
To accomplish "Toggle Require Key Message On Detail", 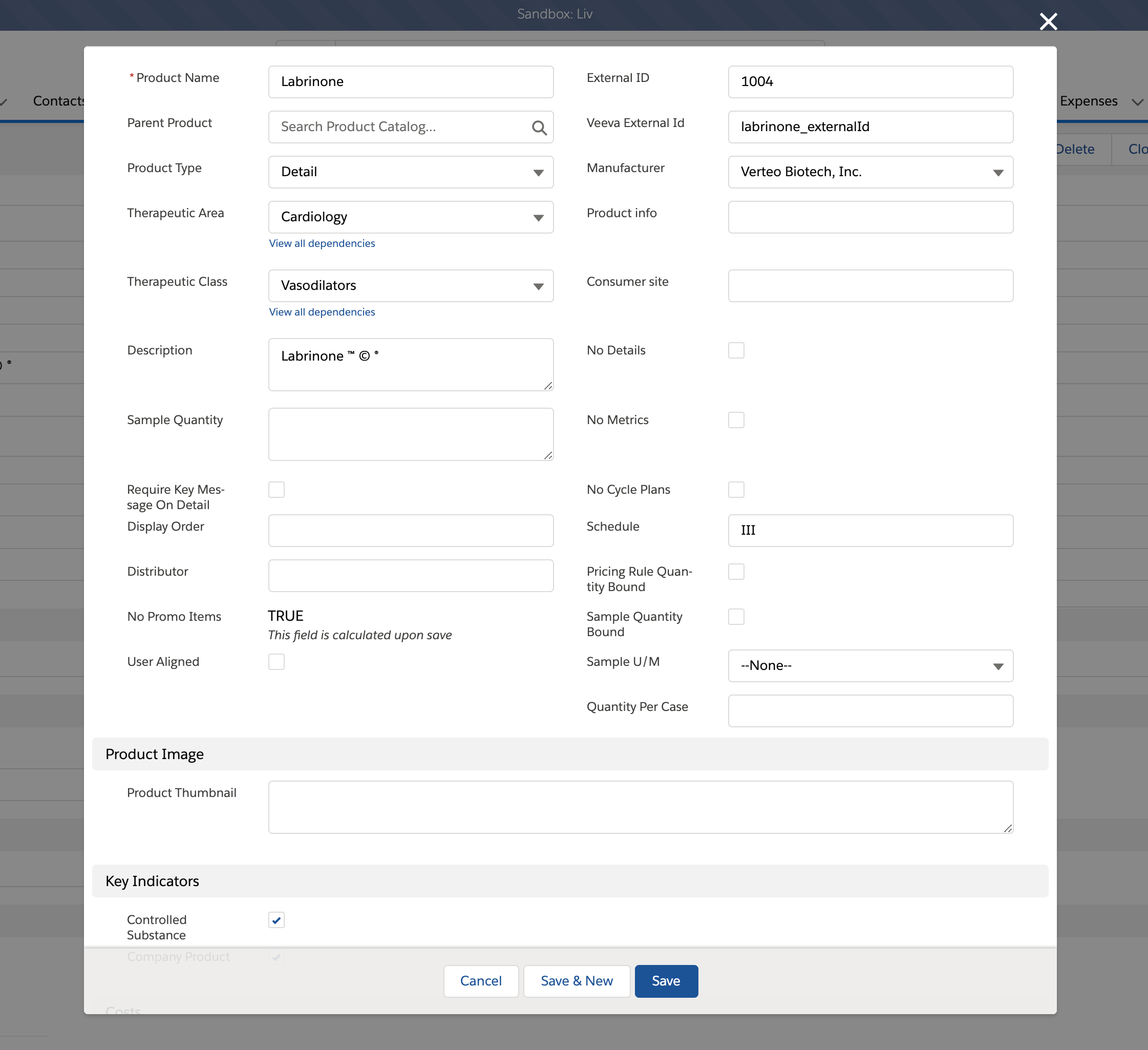I will coord(276,489).
